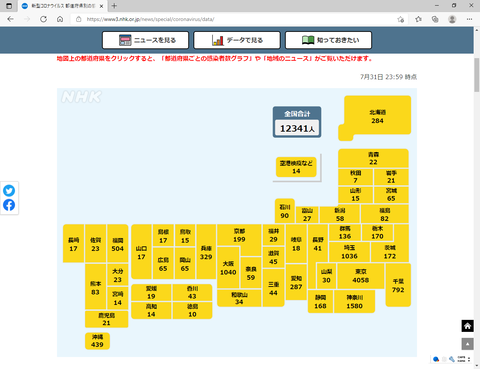
Task: Select Saitama tile showing 1036
Action: [349, 252]
